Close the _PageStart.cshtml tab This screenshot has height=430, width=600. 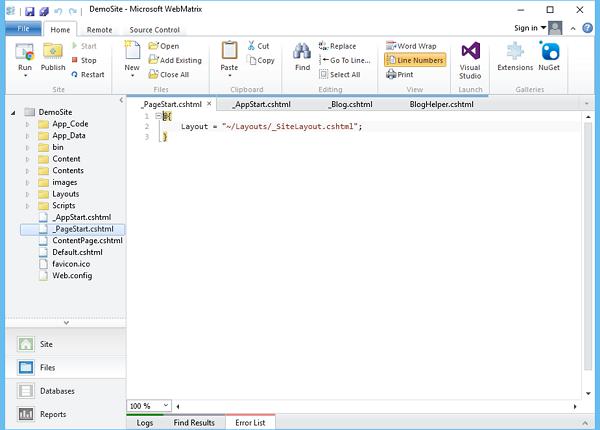(209, 104)
